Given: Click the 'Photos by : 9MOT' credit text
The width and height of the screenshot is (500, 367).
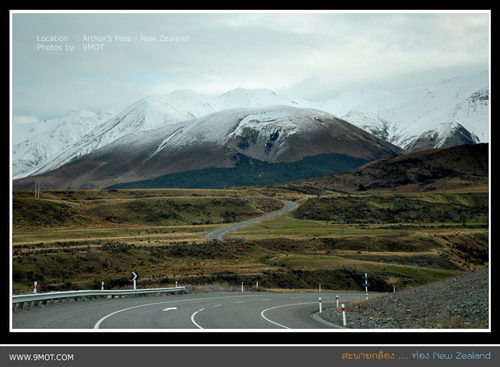Looking at the screenshot, I should coord(70,47).
